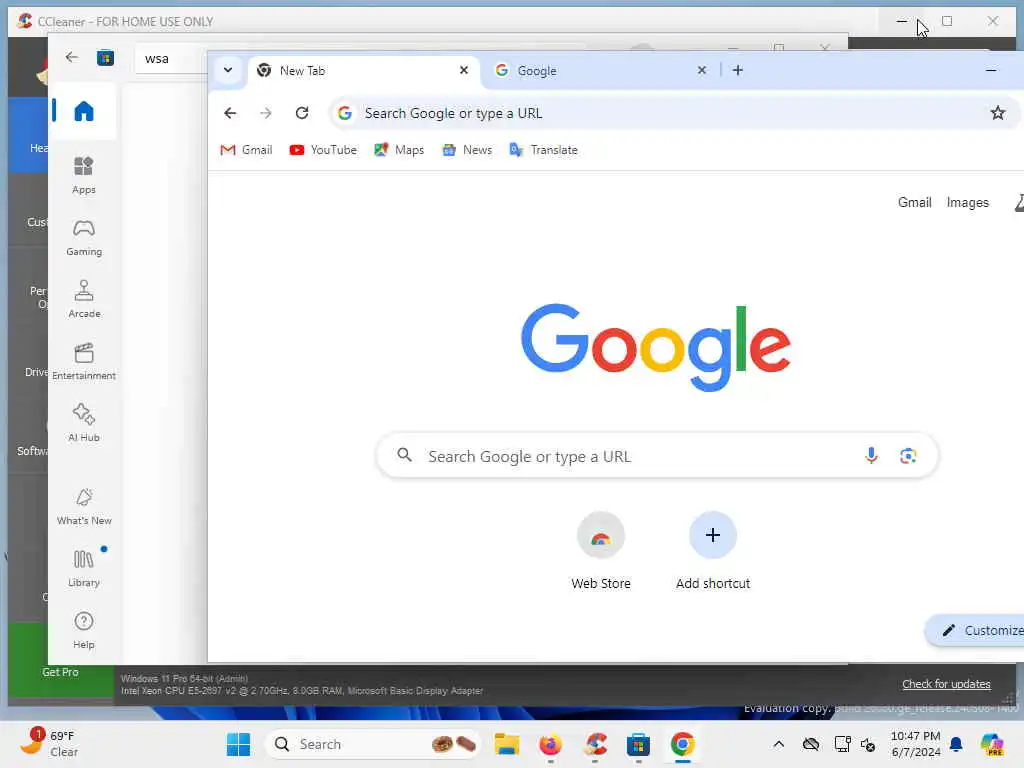1024x768 pixels.
Task: Search by image with Google Lens icon
Action: pyautogui.click(x=908, y=456)
